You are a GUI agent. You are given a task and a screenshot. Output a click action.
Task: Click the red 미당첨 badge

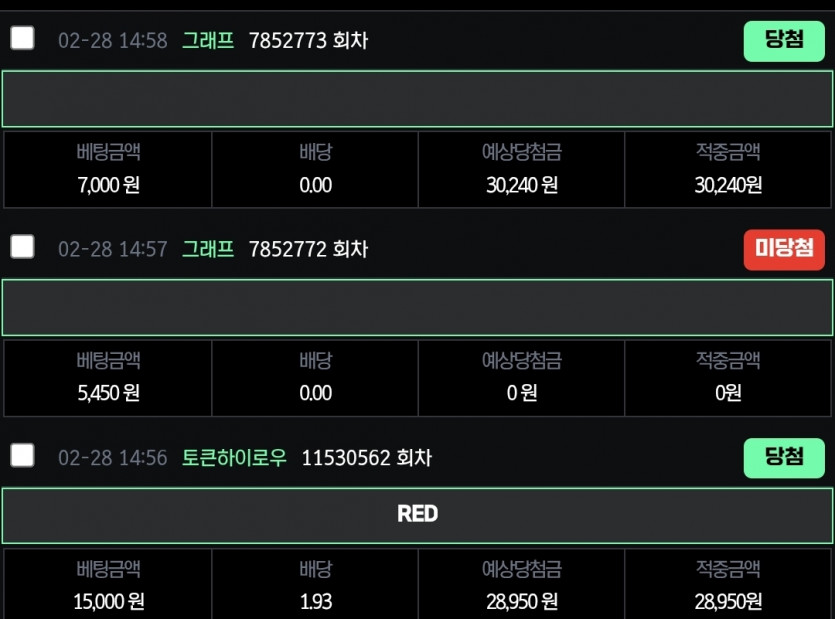point(784,250)
